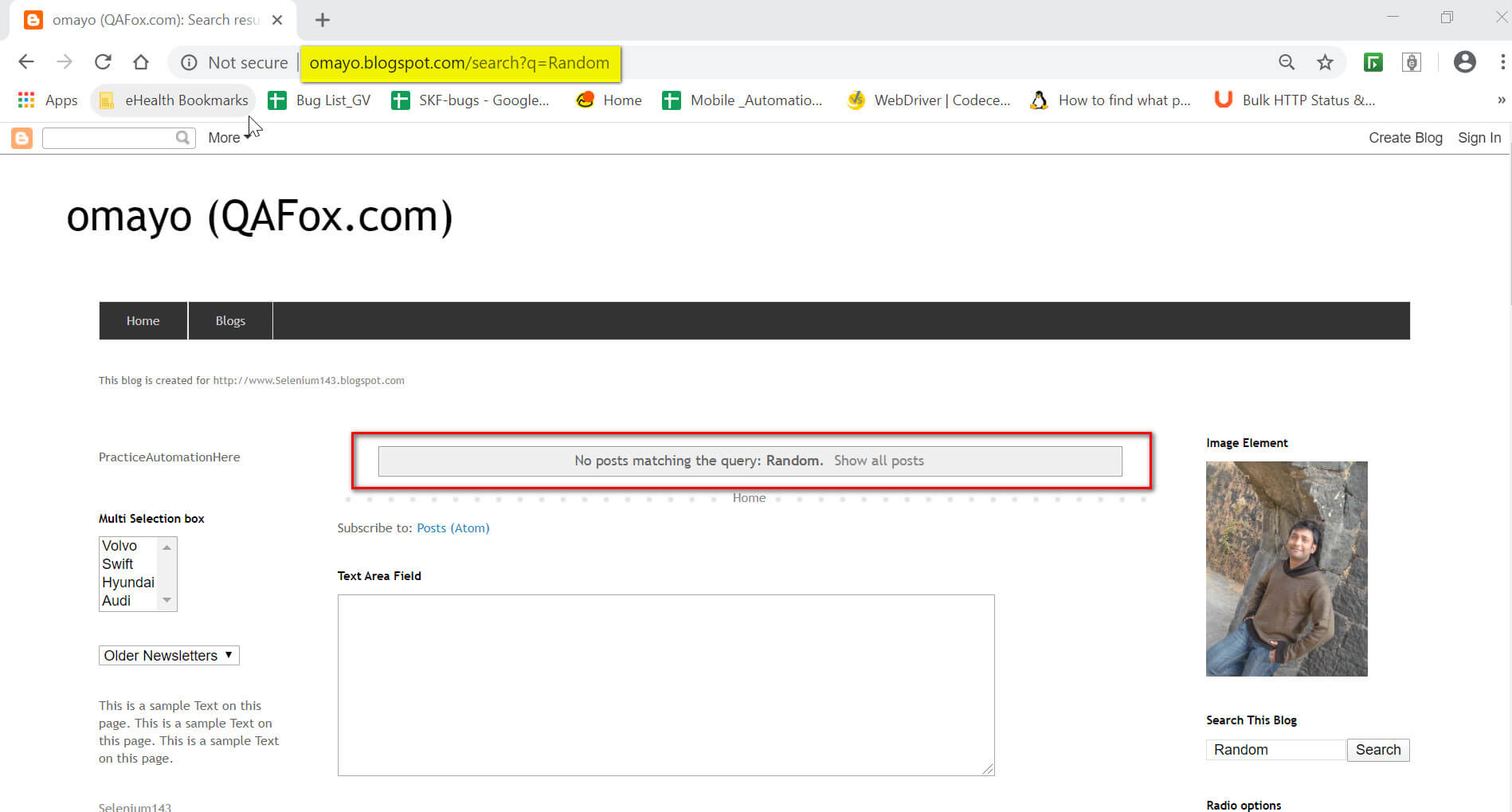Open the SKF-bugs Google bookmark

point(470,100)
